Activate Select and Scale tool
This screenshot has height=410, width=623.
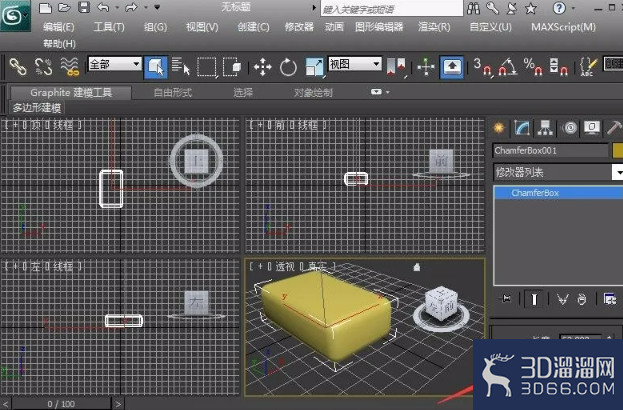(315, 67)
